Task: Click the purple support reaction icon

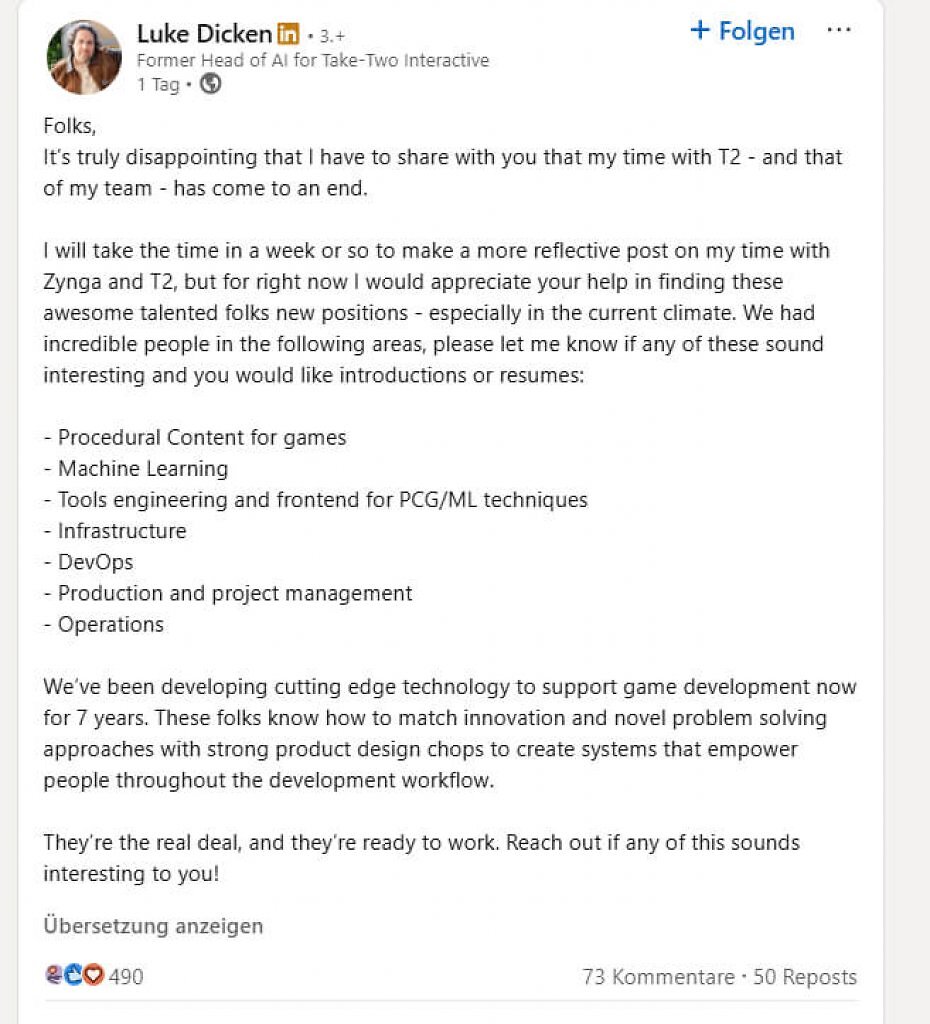Action: point(55,975)
